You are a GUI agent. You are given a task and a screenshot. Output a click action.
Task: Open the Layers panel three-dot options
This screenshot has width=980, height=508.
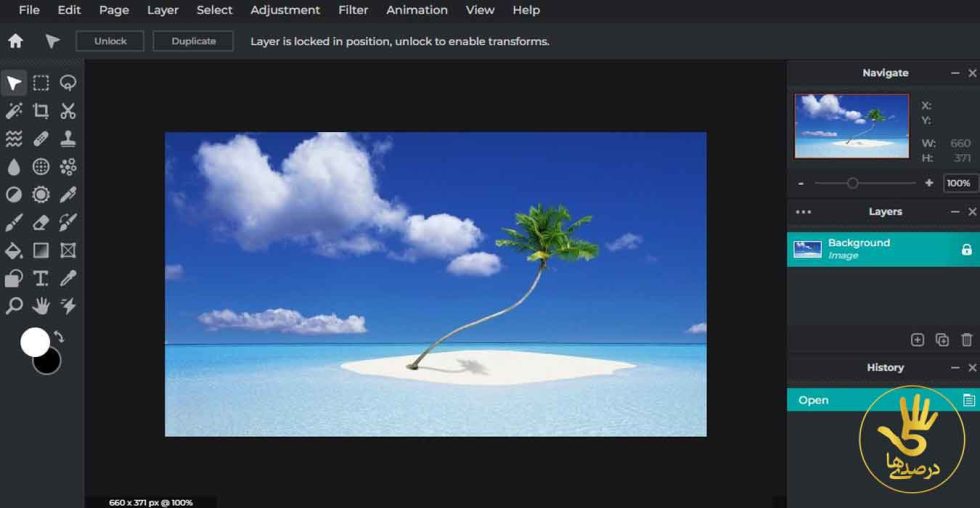pos(803,212)
